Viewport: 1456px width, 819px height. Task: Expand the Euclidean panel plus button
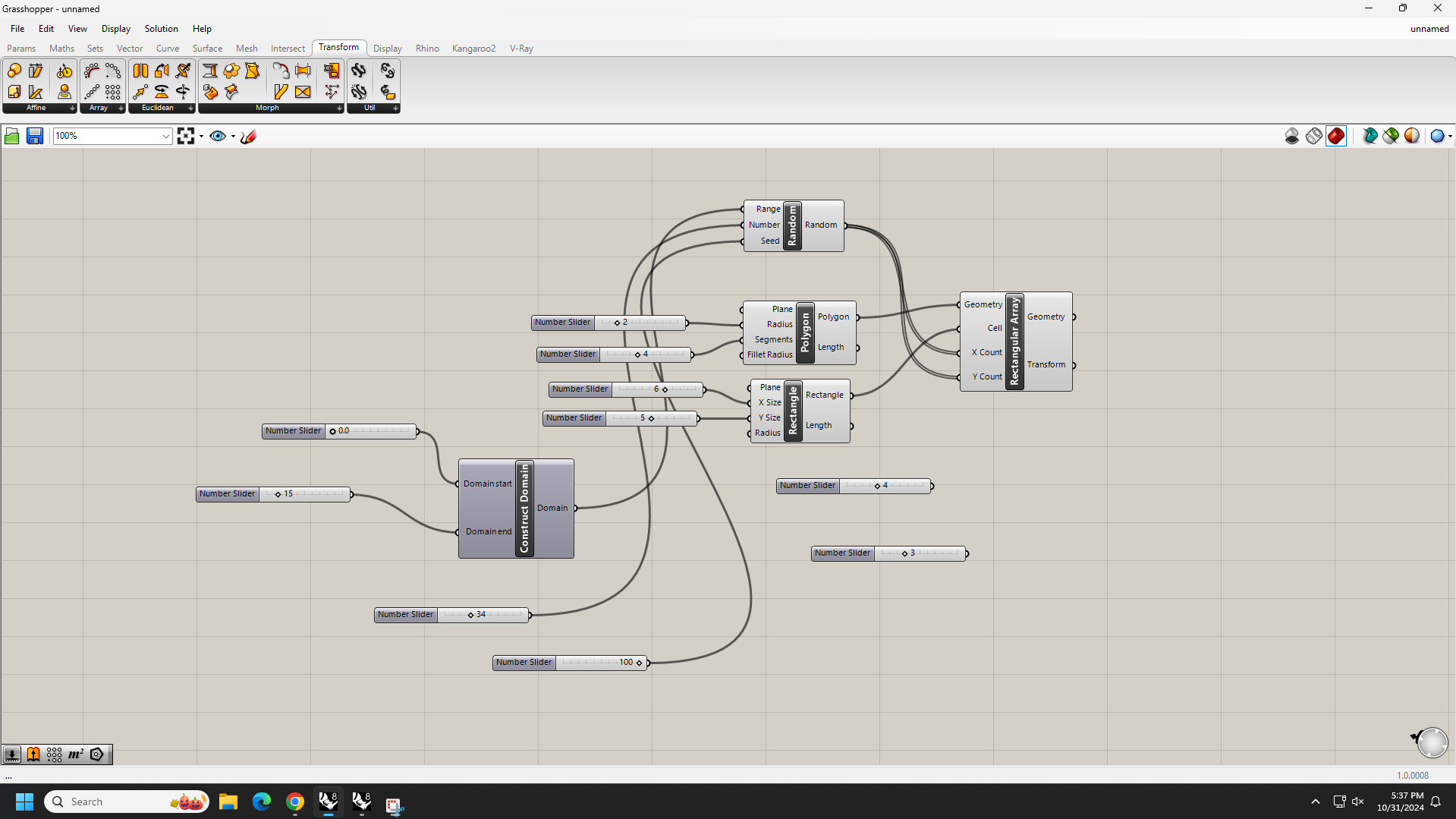click(x=190, y=109)
